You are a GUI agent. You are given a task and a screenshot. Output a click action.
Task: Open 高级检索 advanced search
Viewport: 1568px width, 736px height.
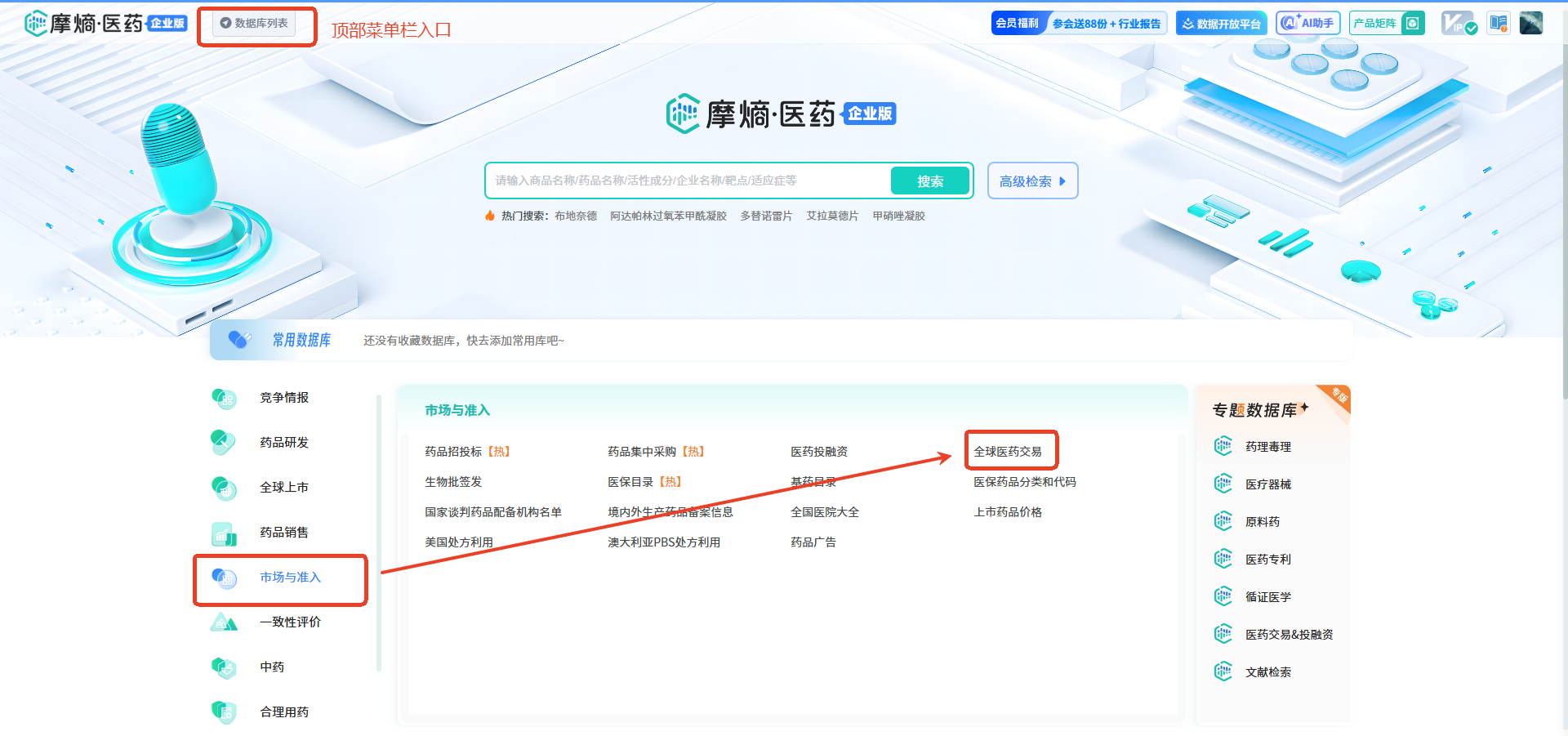[x=1032, y=181]
